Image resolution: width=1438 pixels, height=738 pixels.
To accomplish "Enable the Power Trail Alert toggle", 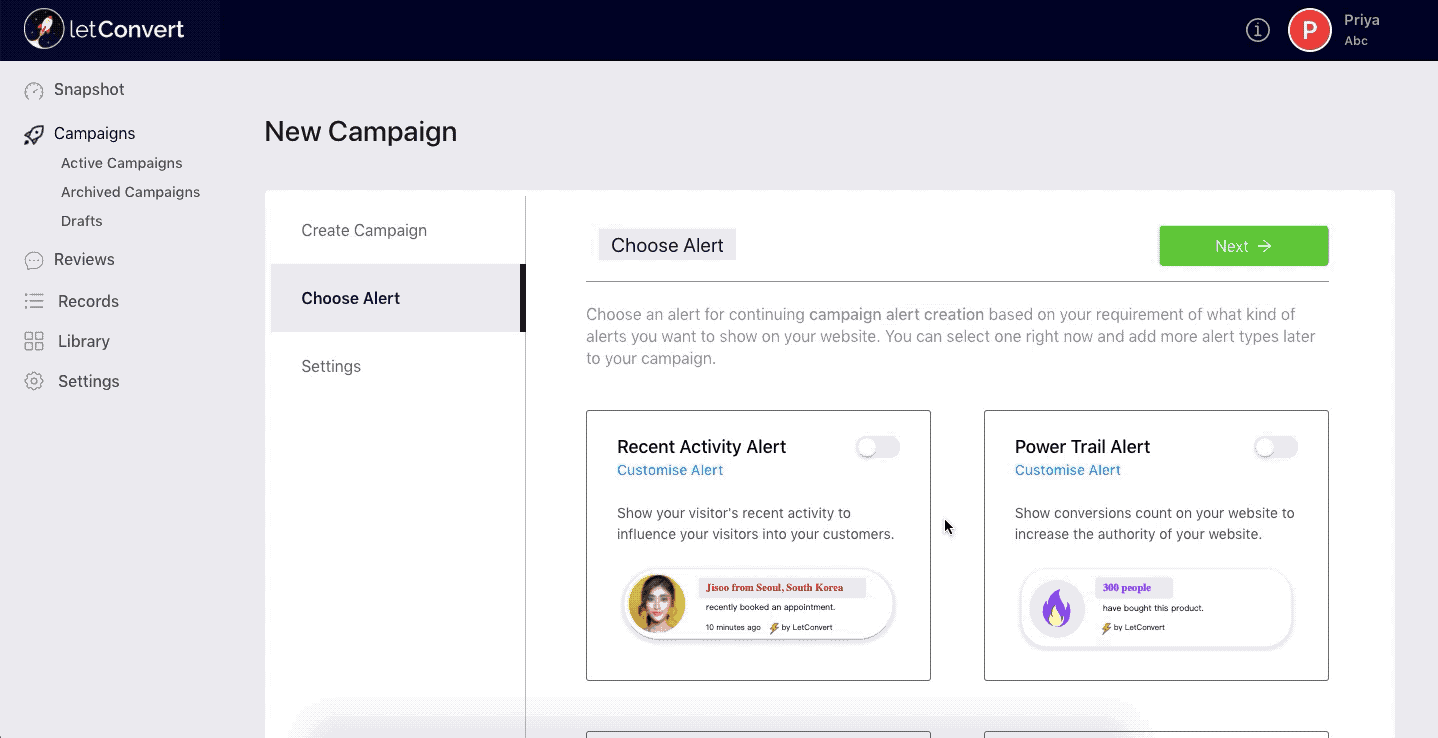I will [x=1276, y=447].
